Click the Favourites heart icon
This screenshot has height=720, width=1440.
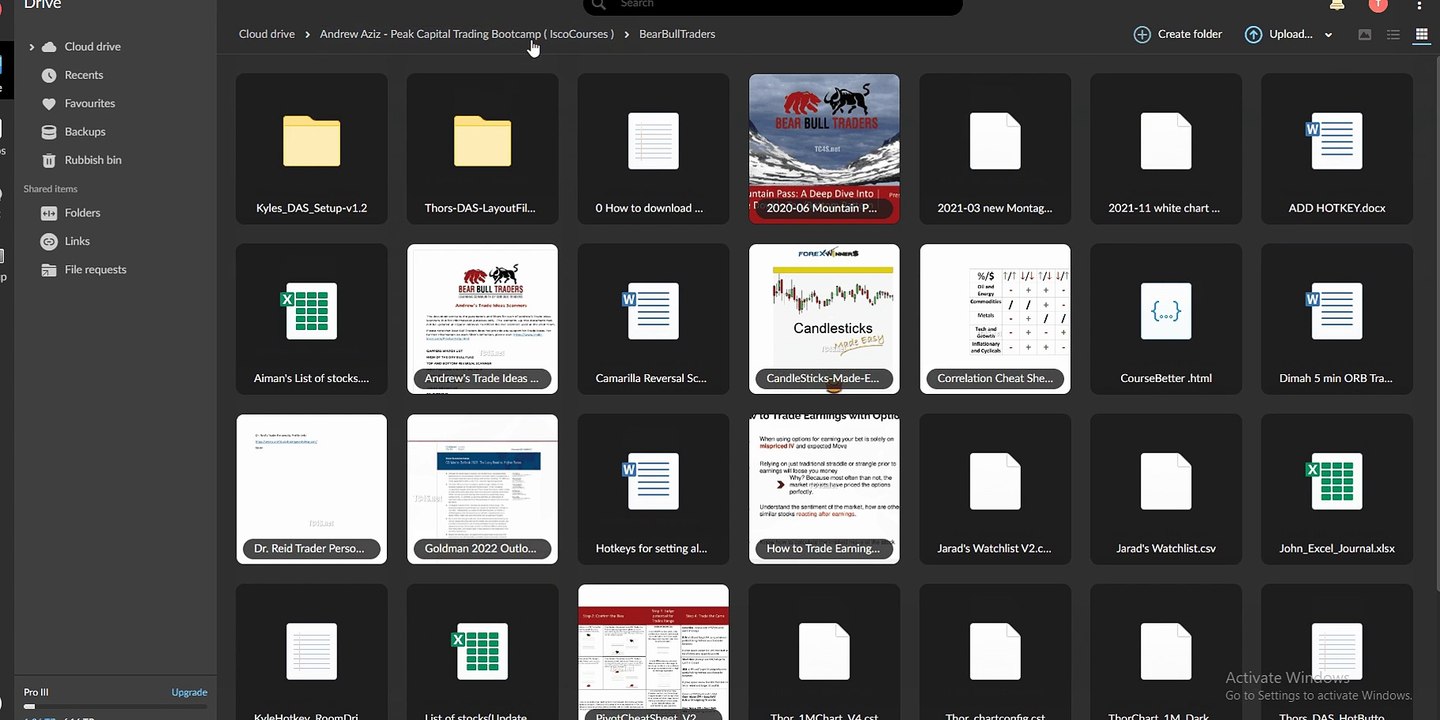(48, 103)
